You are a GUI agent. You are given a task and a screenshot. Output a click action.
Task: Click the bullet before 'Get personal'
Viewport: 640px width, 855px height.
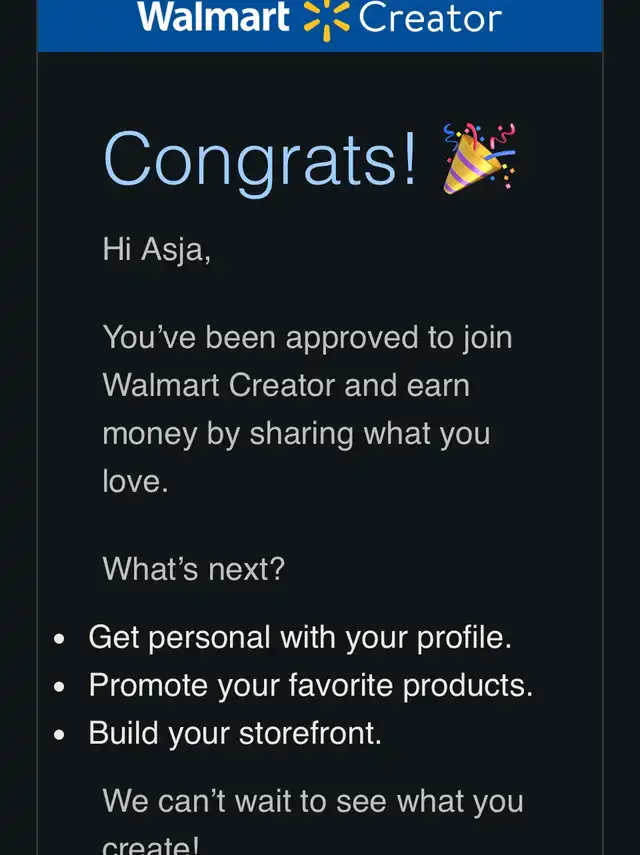(59, 639)
